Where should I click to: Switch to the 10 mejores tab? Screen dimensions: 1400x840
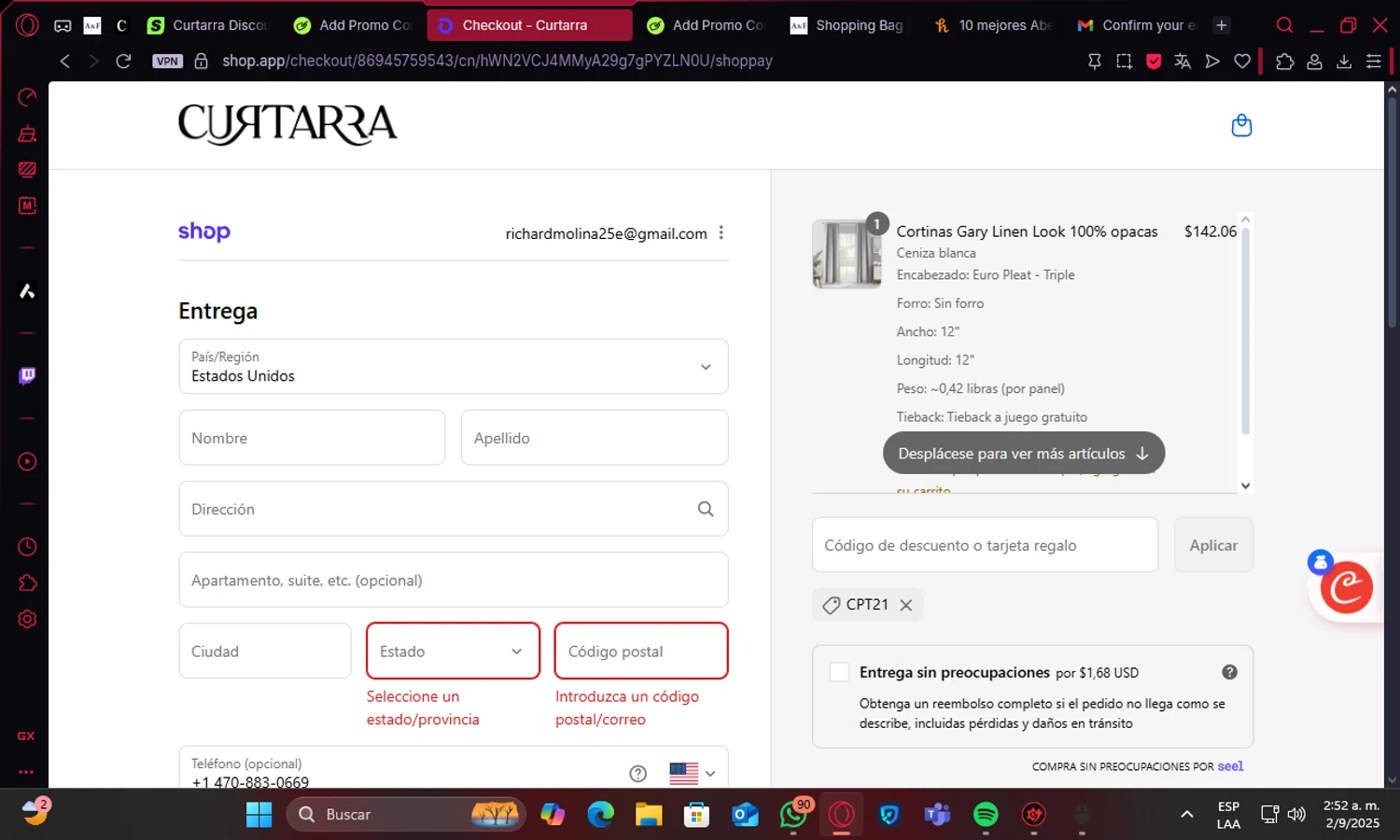coord(992,25)
